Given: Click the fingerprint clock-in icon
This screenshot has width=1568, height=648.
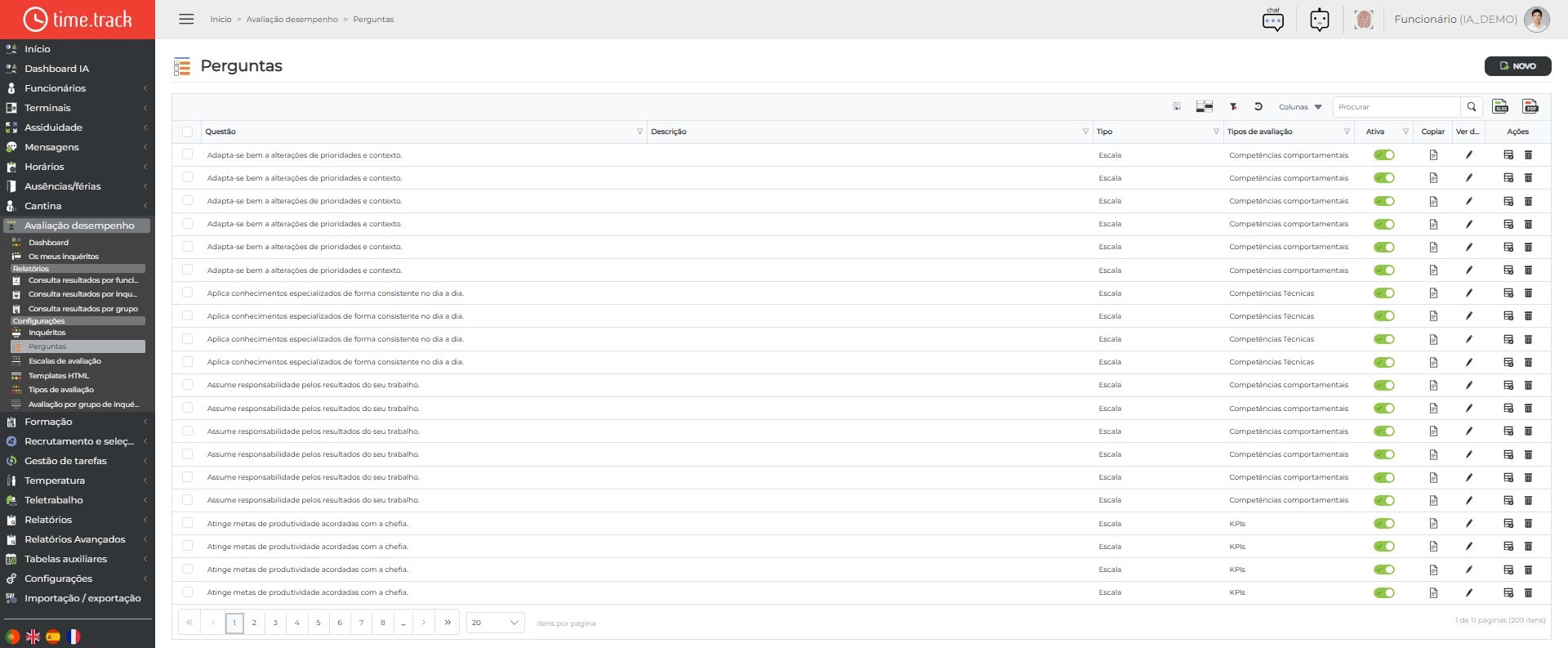Looking at the screenshot, I should point(1363,20).
